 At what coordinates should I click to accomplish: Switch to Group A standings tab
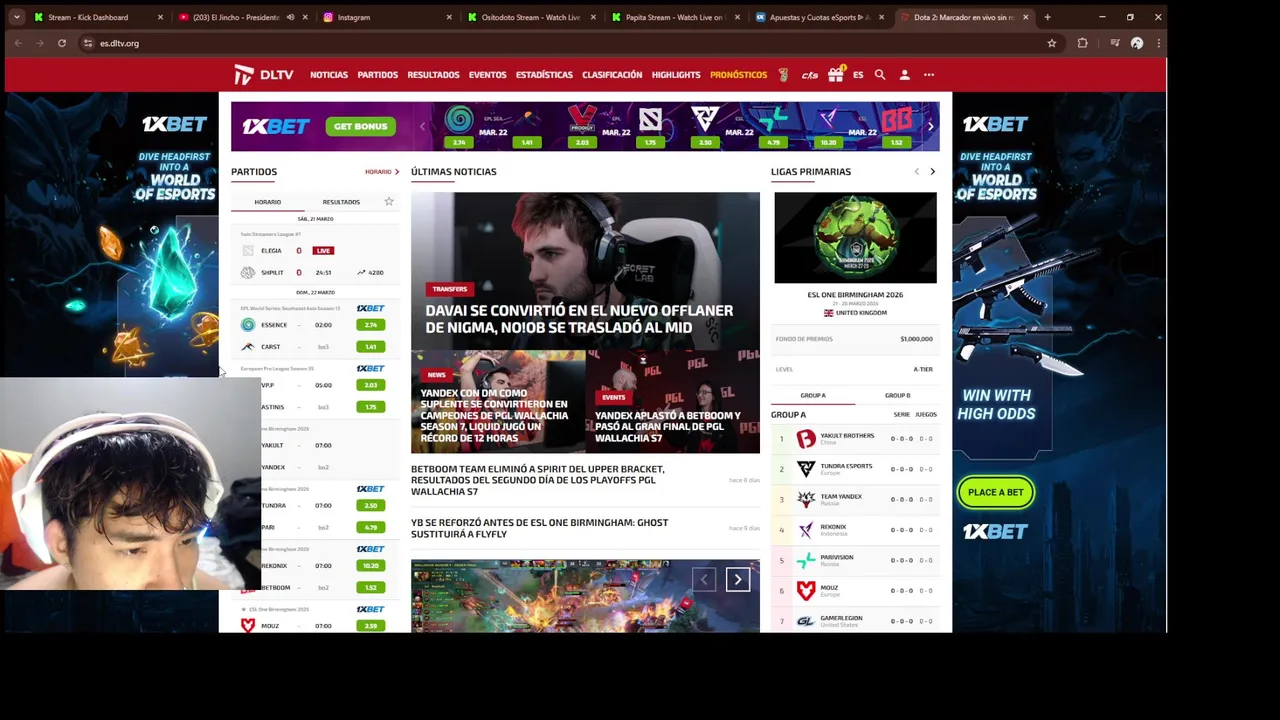(x=813, y=395)
